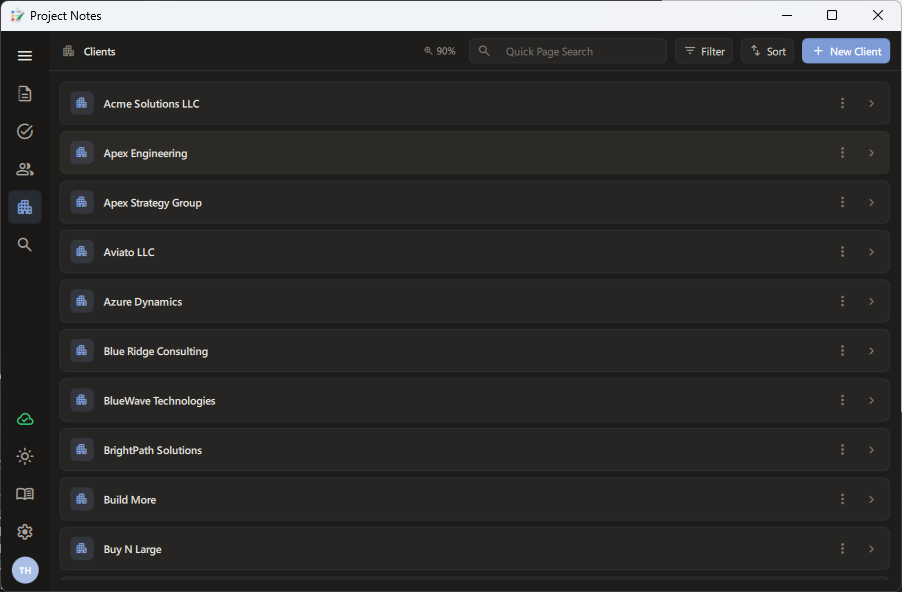Open more options for Acme Solutions LLC
902x592 pixels.
click(843, 103)
